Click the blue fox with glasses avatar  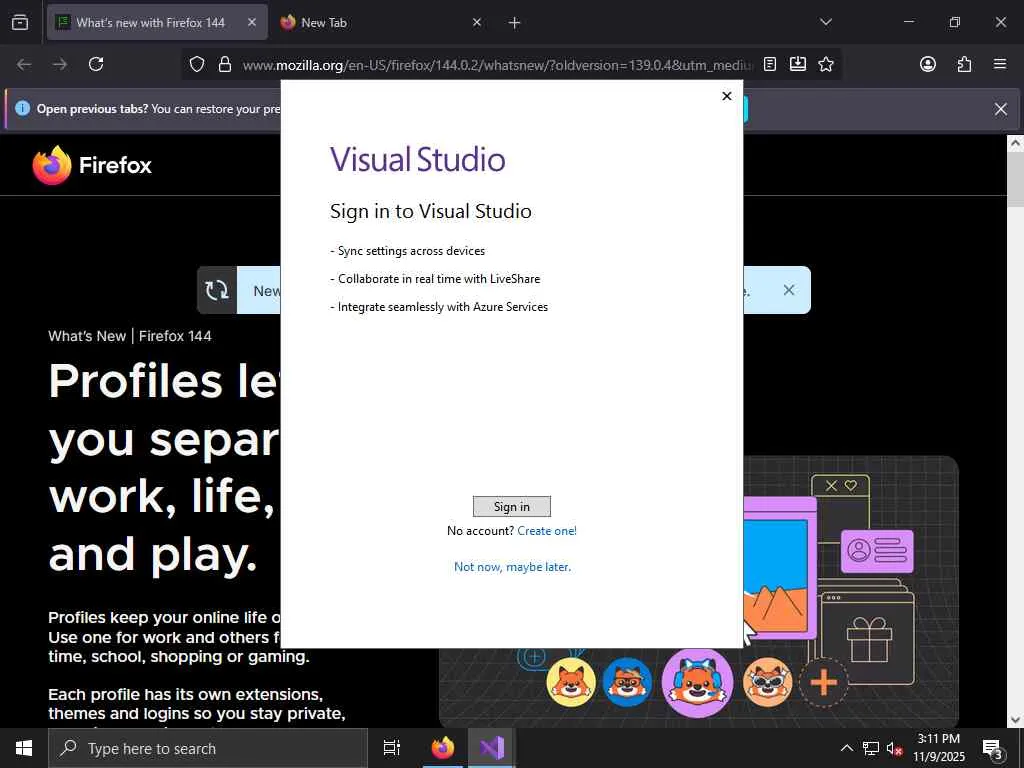pos(627,682)
